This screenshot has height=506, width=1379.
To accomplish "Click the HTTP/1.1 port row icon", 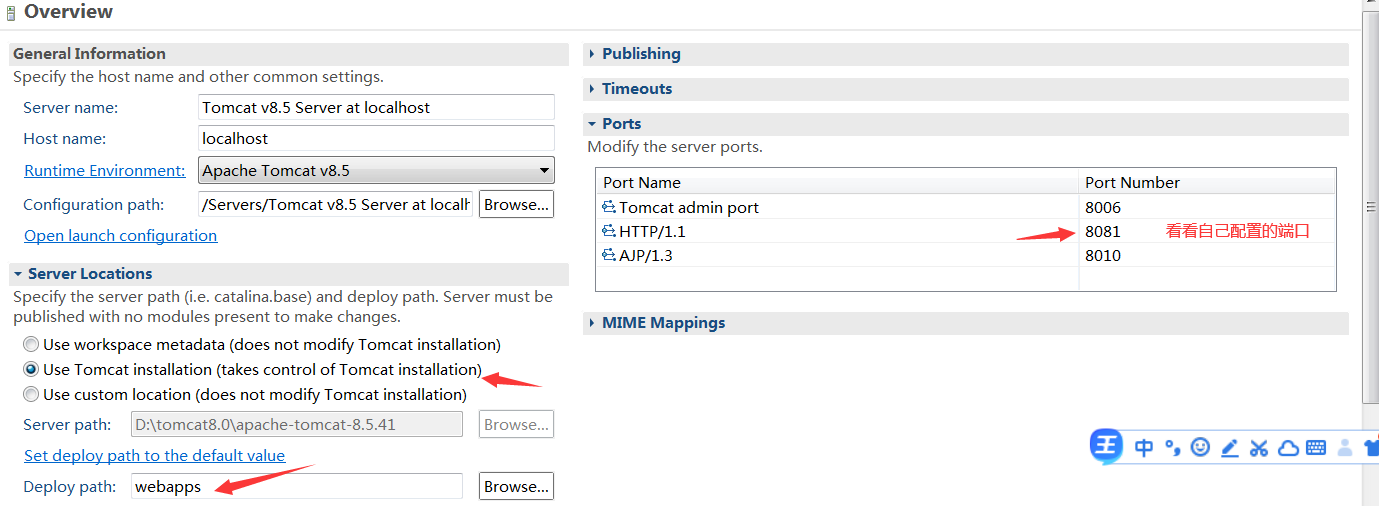I will click(609, 231).
